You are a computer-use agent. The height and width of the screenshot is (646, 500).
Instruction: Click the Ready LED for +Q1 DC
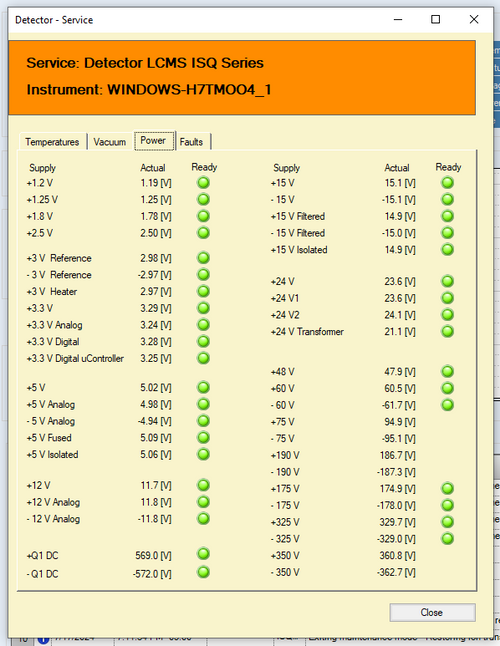203,554
